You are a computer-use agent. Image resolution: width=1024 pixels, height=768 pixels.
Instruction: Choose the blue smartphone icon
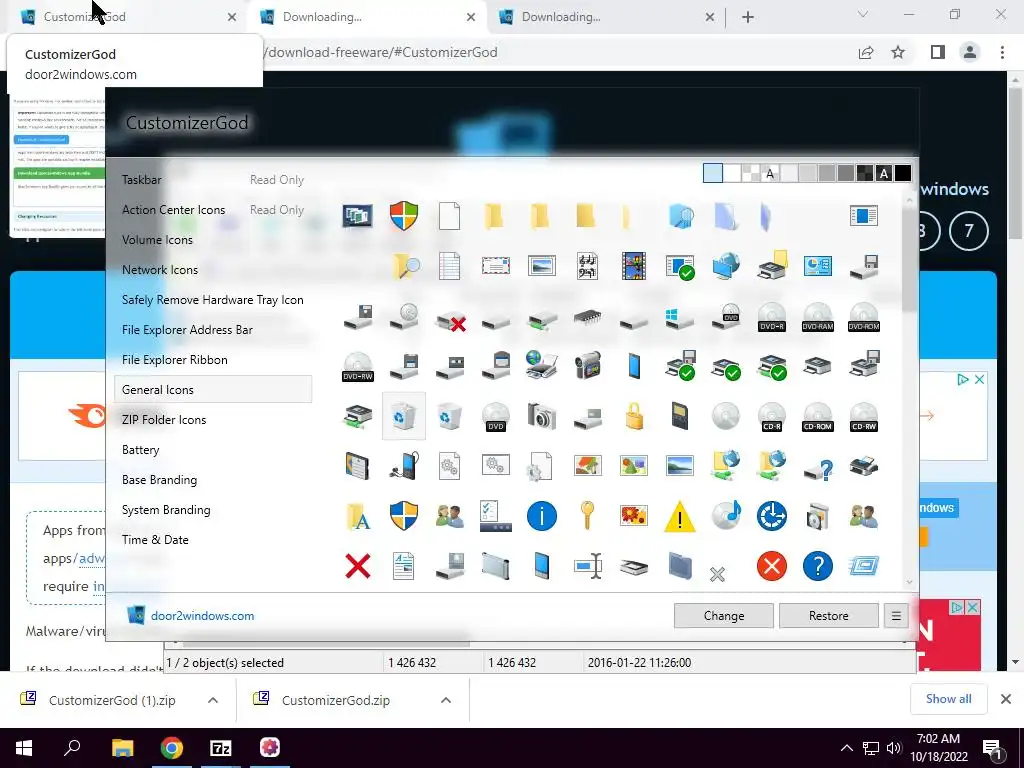point(633,366)
